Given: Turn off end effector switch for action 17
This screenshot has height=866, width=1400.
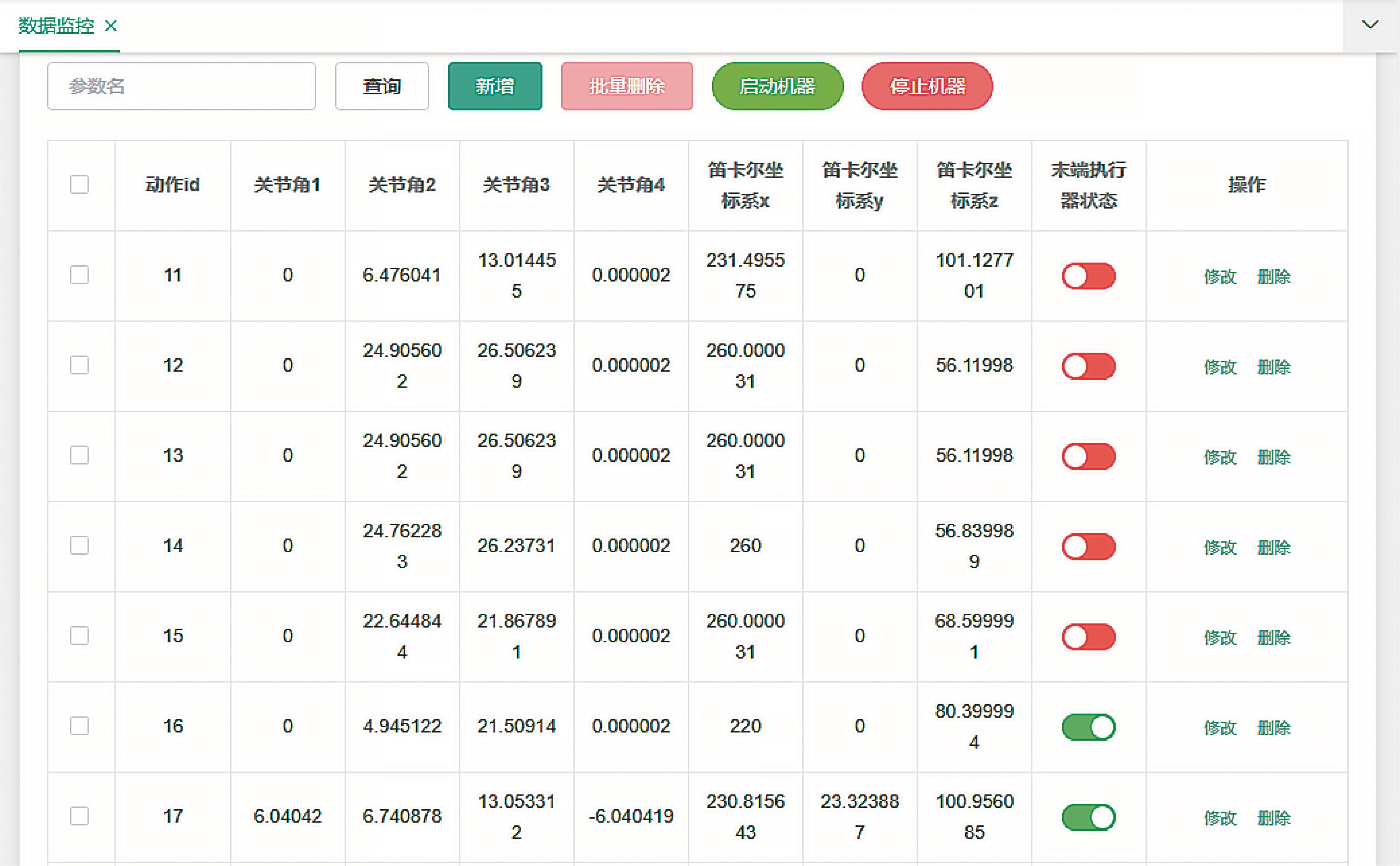Looking at the screenshot, I should tap(1089, 817).
